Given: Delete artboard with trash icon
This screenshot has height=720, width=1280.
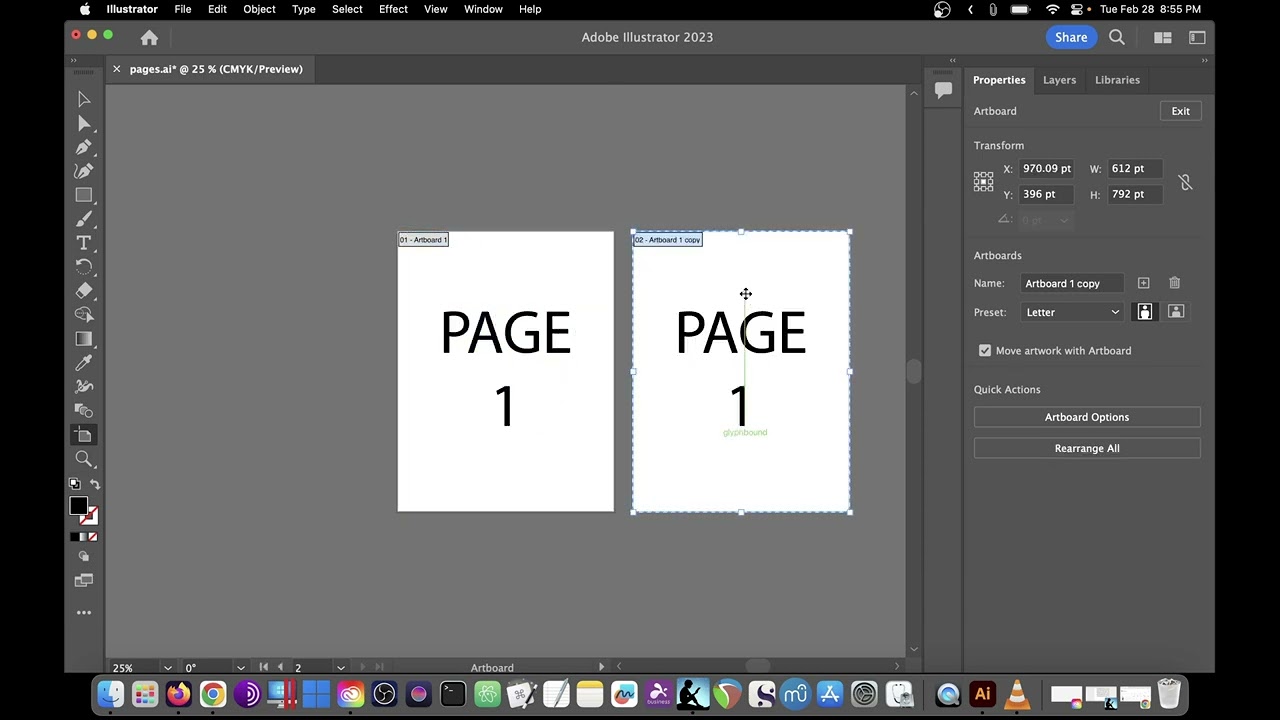Looking at the screenshot, I should click(x=1174, y=283).
